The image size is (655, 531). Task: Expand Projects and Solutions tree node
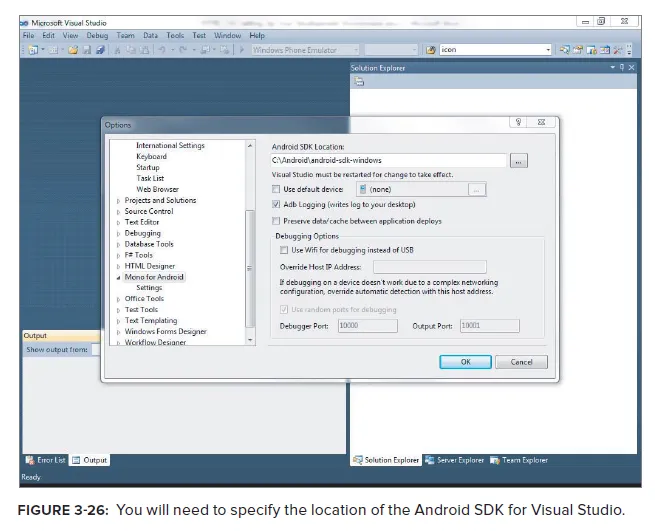pyautogui.click(x=119, y=201)
